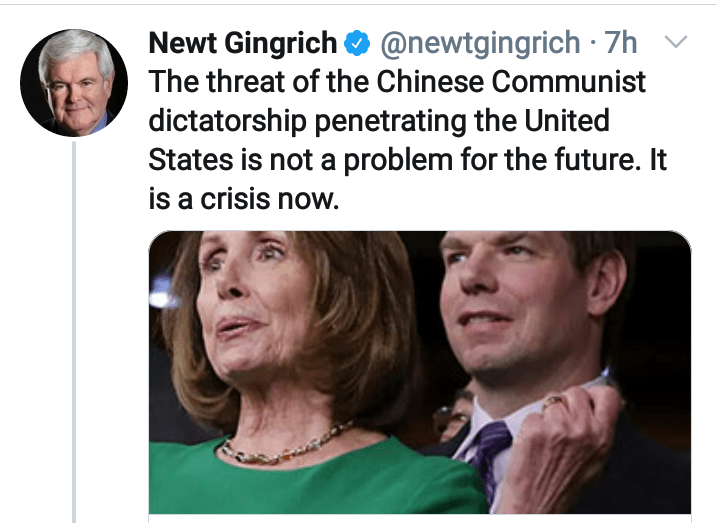Open the "Newt Gingrich" display name
Viewport: 716px width, 523px height.
click(x=243, y=43)
